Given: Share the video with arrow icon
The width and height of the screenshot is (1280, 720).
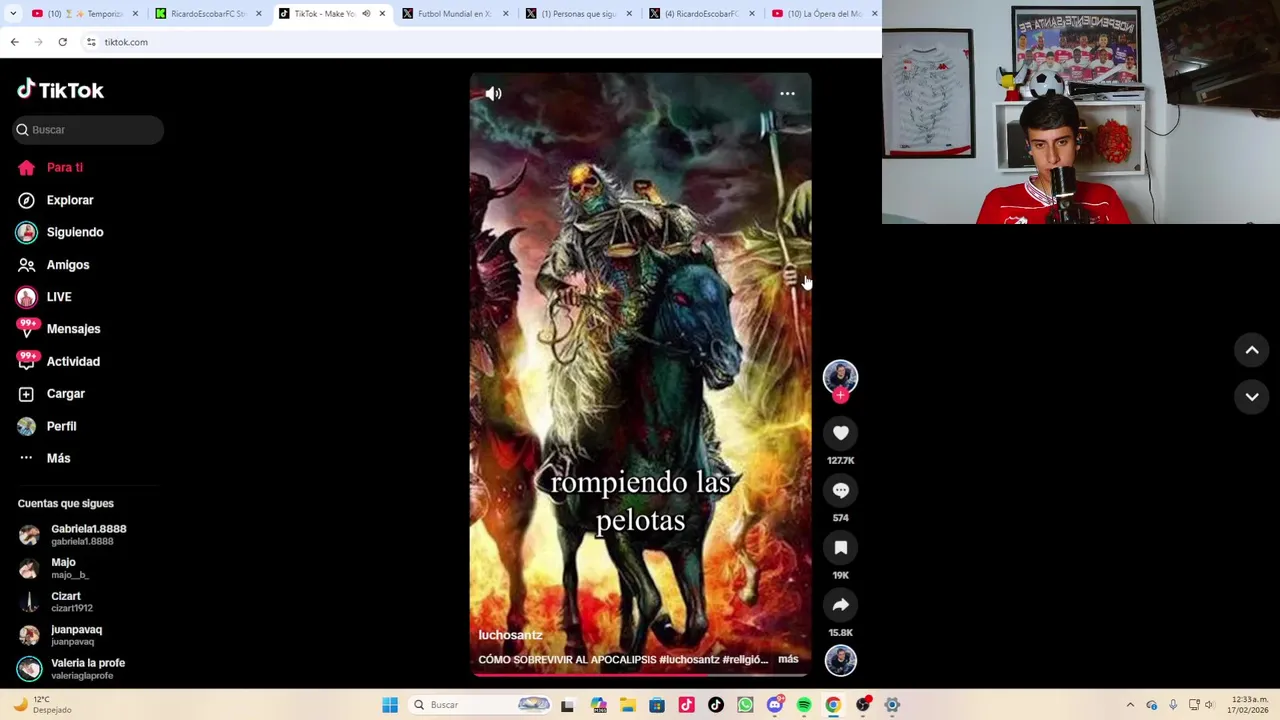Looking at the screenshot, I should (840, 605).
